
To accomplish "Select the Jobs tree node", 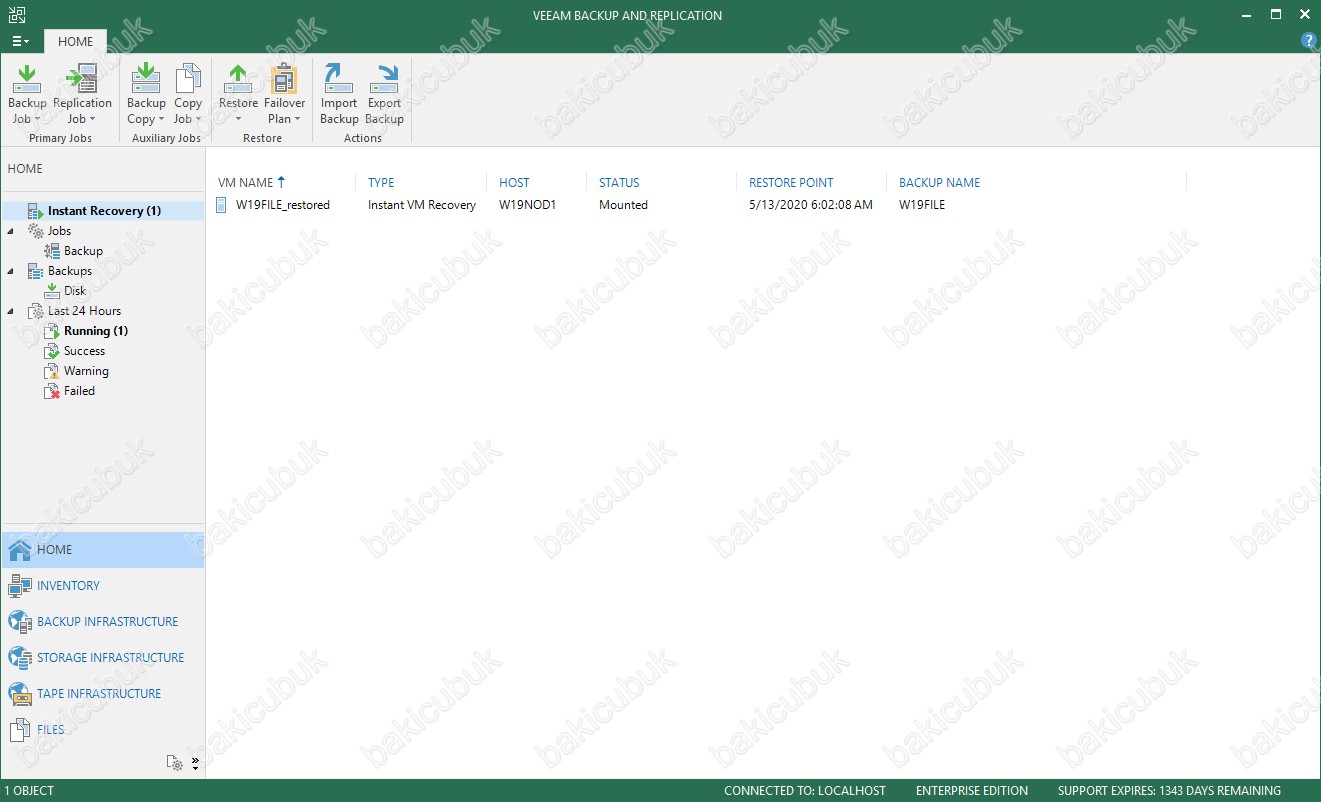I will (x=59, y=231).
